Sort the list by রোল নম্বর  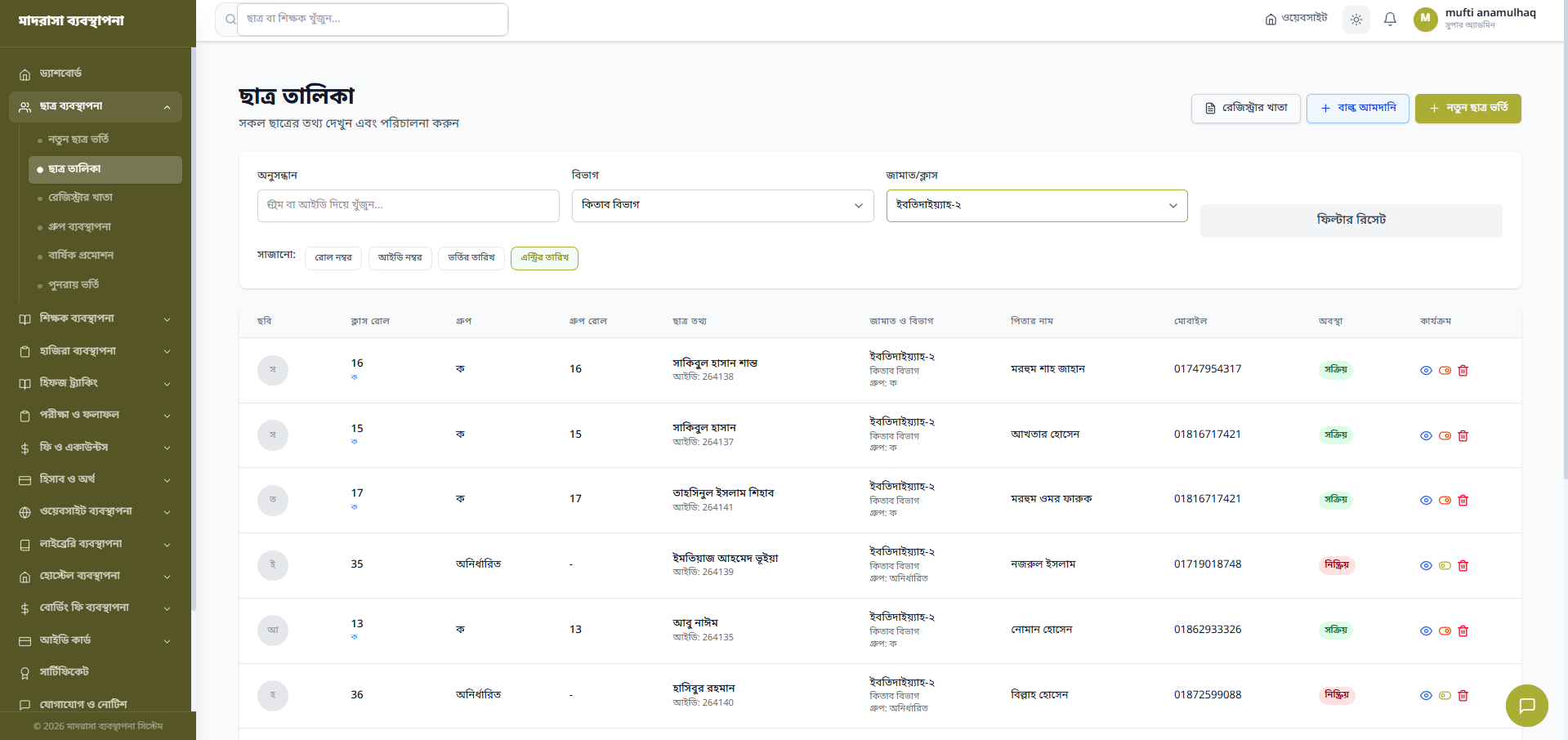pos(333,258)
